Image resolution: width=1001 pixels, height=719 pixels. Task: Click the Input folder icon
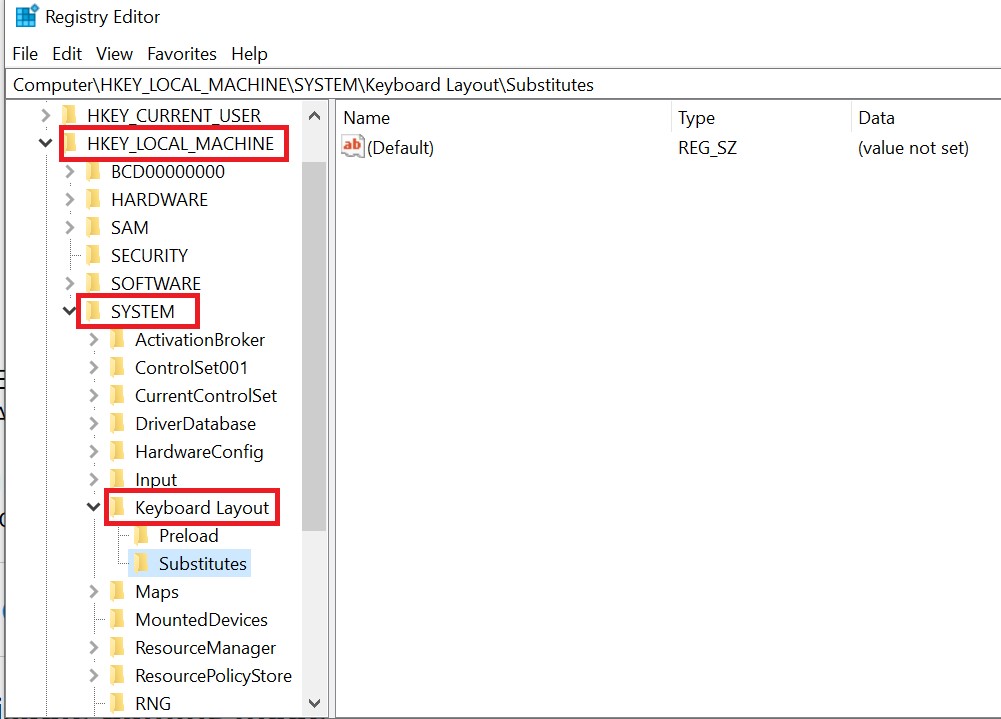point(117,479)
